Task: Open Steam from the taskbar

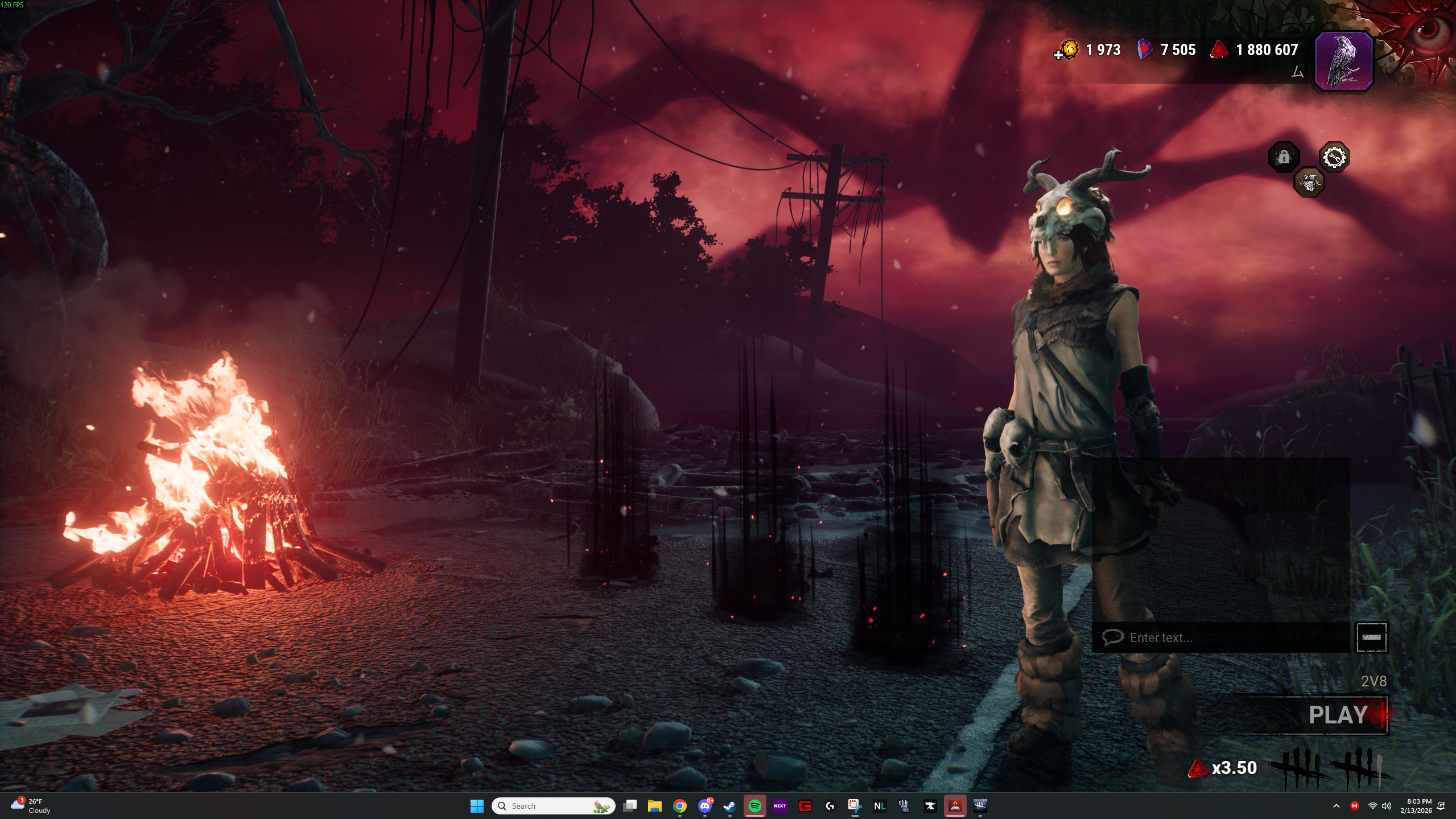Action: coord(729,806)
